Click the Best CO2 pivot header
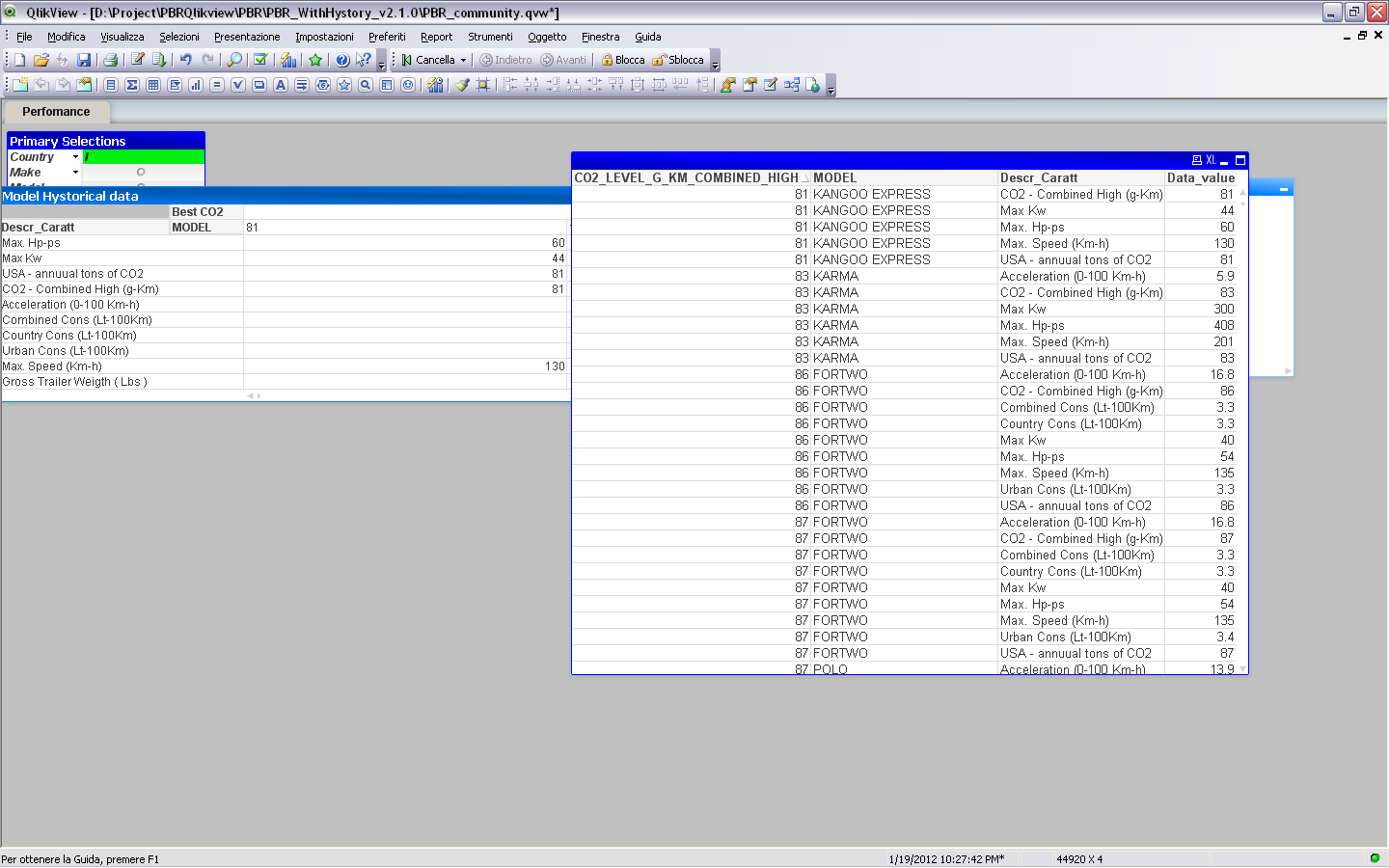This screenshot has width=1389, height=868. [206, 212]
